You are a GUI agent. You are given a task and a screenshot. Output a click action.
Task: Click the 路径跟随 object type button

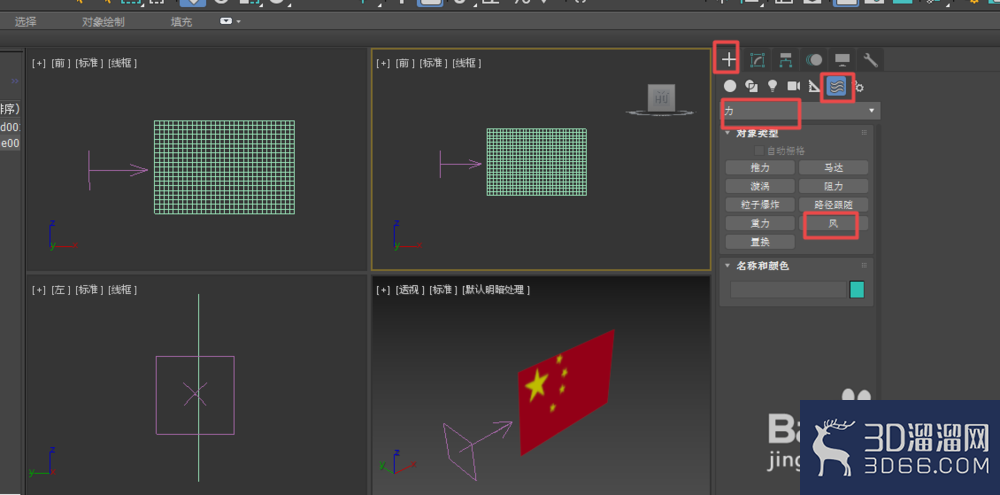coord(834,205)
